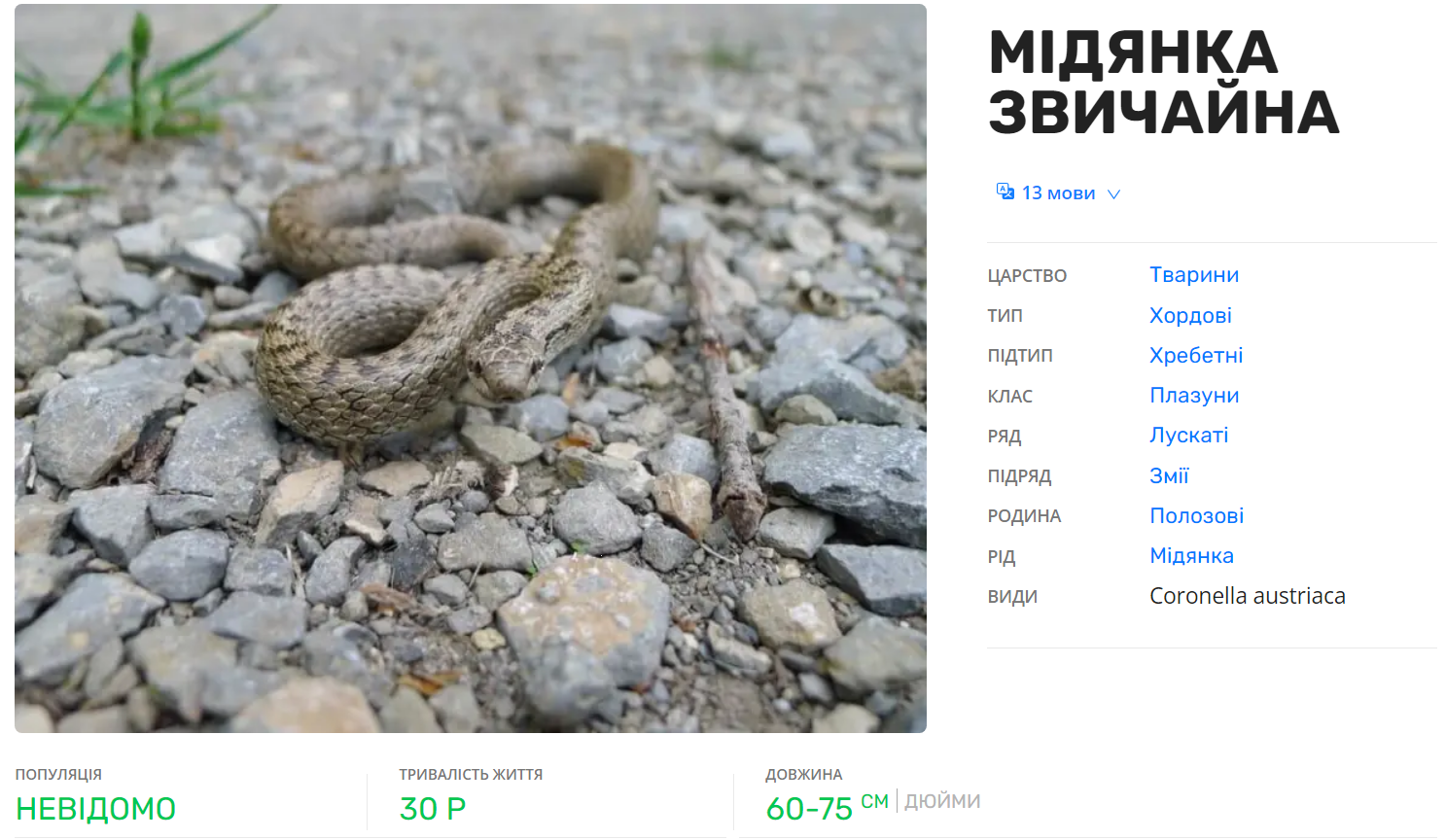Open the Мідянка genus link
This screenshot has height=840, width=1446.
coord(1191,555)
